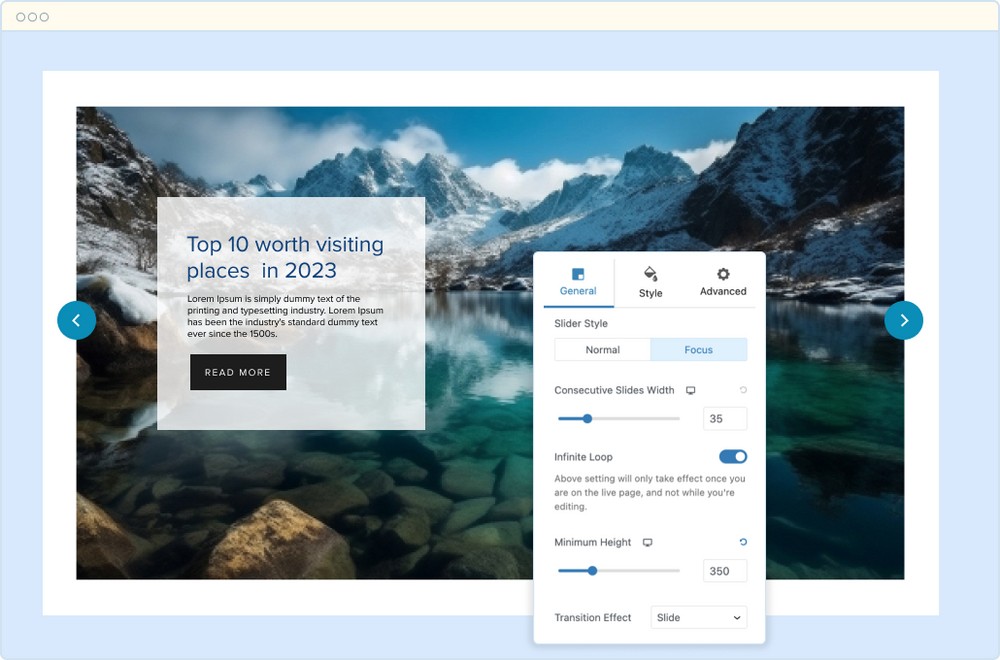Reset the Consecutive Slides Width value
The image size is (1000, 660).
point(743,391)
